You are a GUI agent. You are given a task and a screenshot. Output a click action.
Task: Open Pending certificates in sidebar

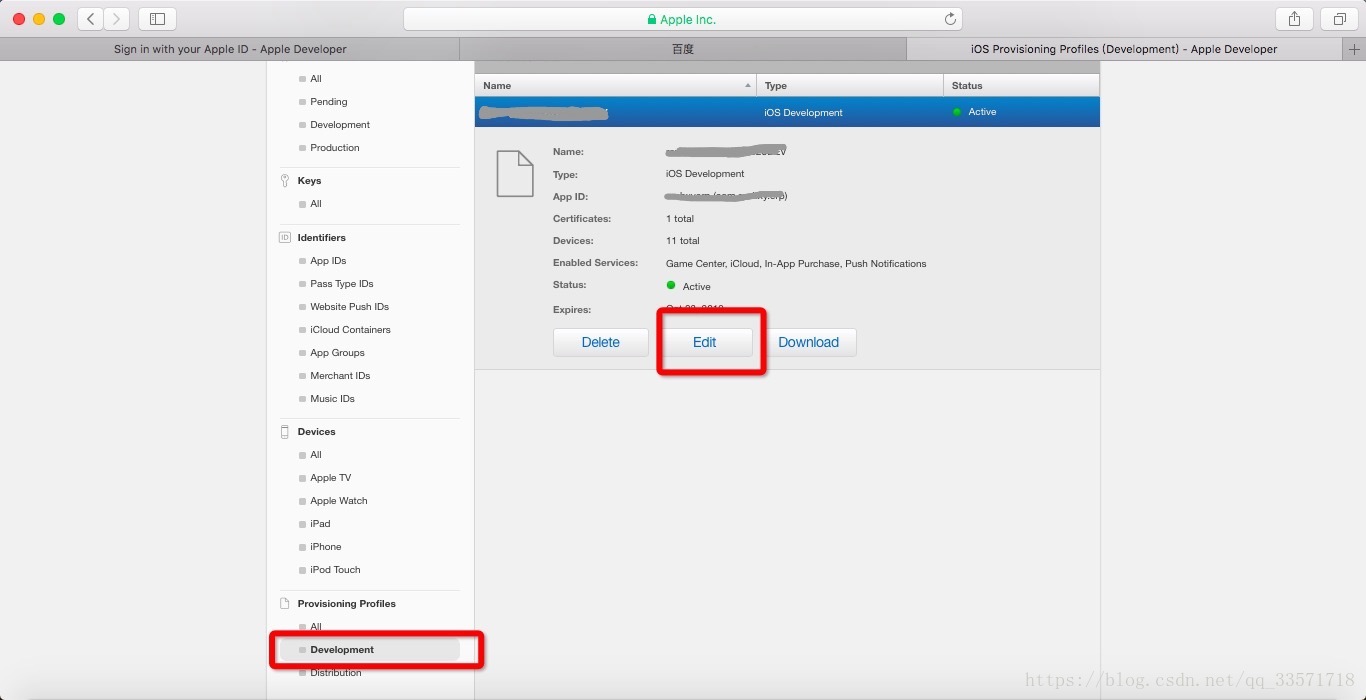[329, 102]
